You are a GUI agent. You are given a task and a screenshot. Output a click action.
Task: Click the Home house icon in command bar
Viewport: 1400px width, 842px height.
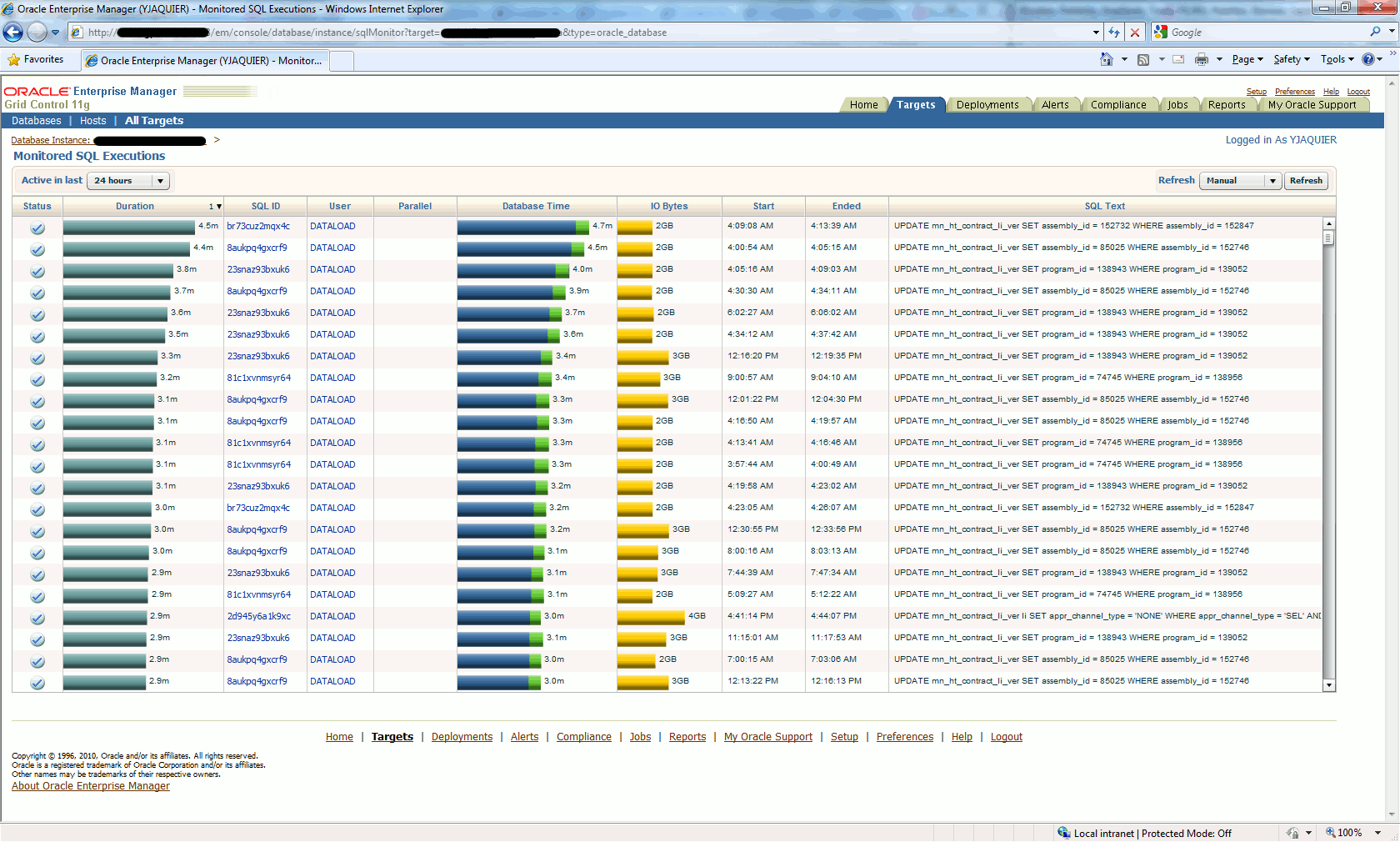(1107, 59)
